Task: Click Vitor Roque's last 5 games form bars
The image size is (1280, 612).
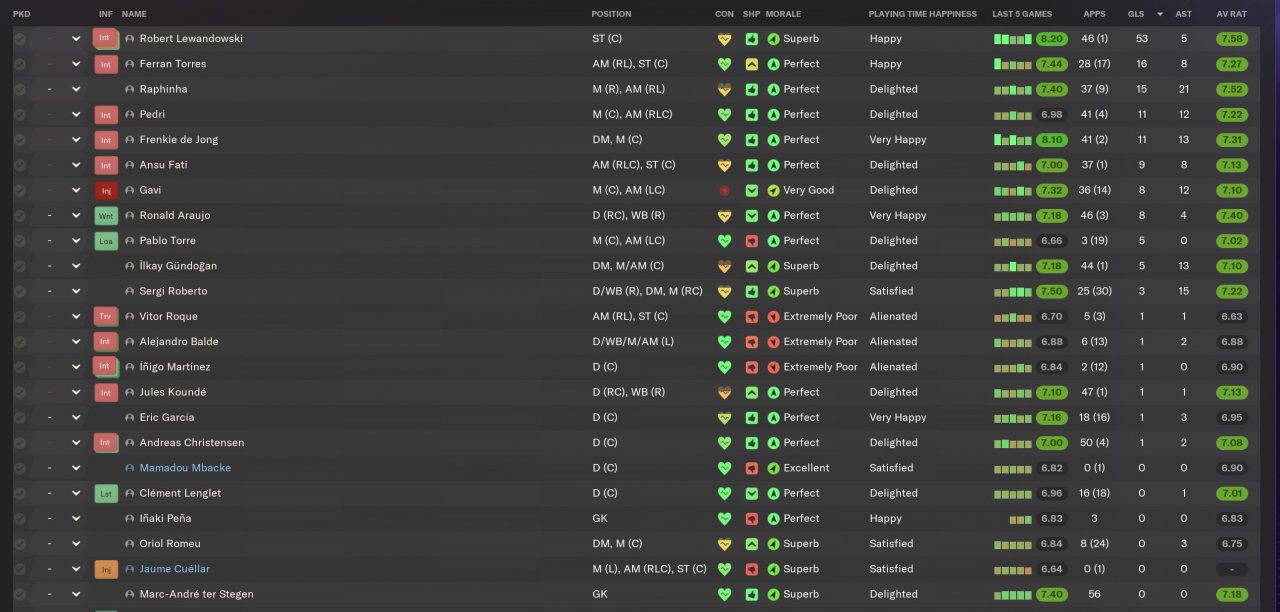Action: (x=1013, y=317)
